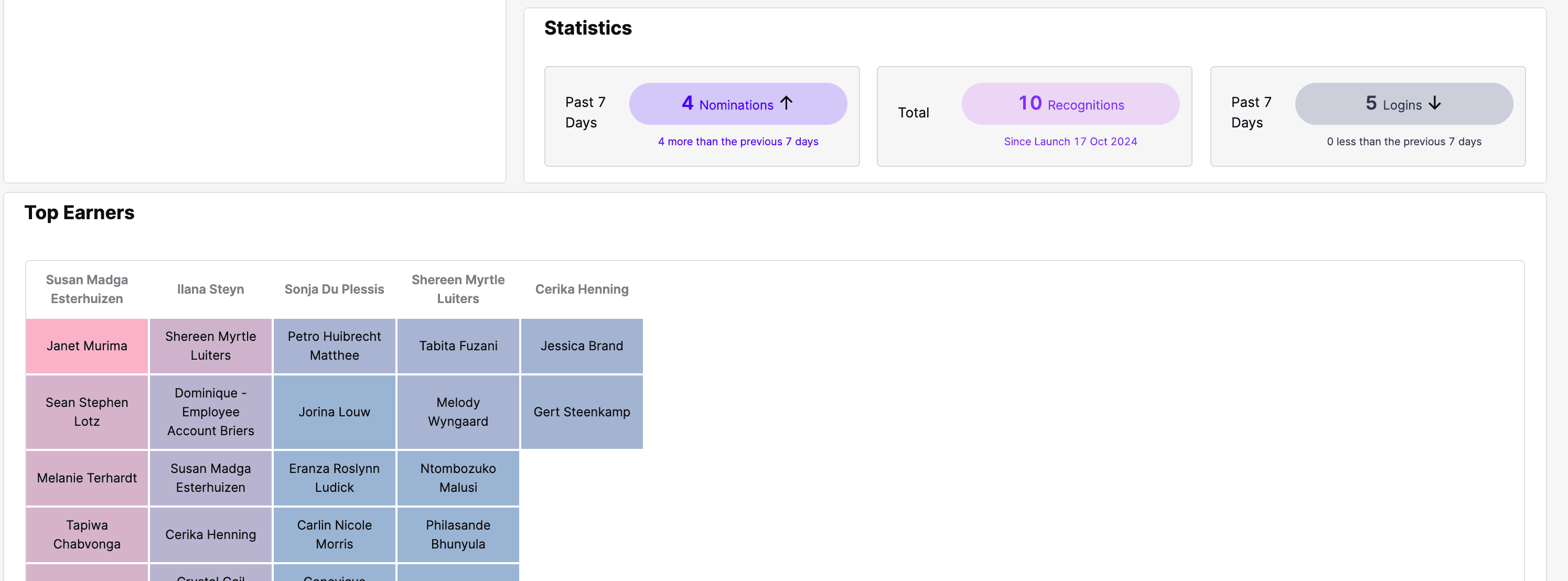Screen dimensions: 1568x581
Task: Select Dominique - Employee Account Briers cell
Action: 211,412
